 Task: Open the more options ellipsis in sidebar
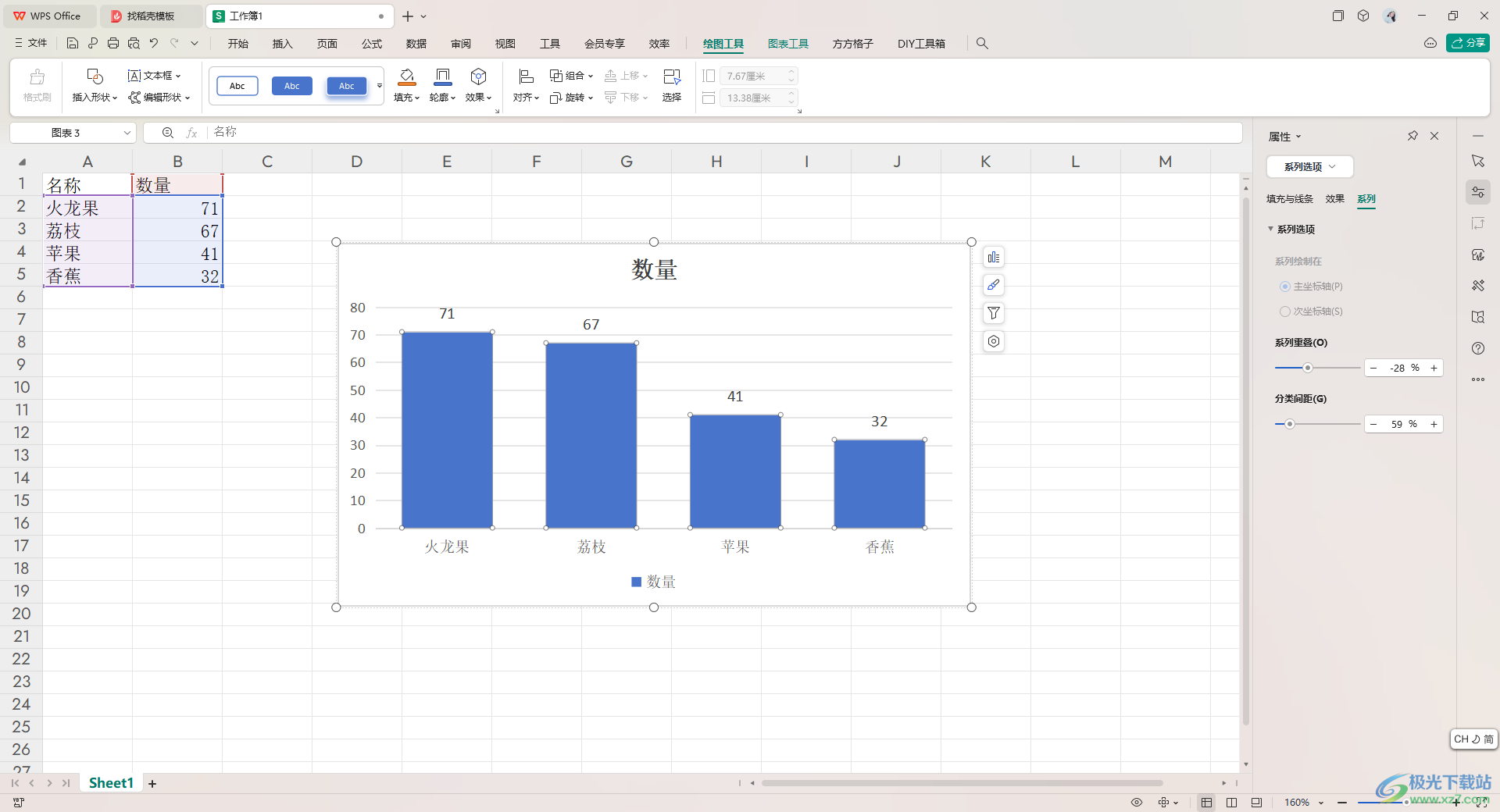tap(1478, 379)
